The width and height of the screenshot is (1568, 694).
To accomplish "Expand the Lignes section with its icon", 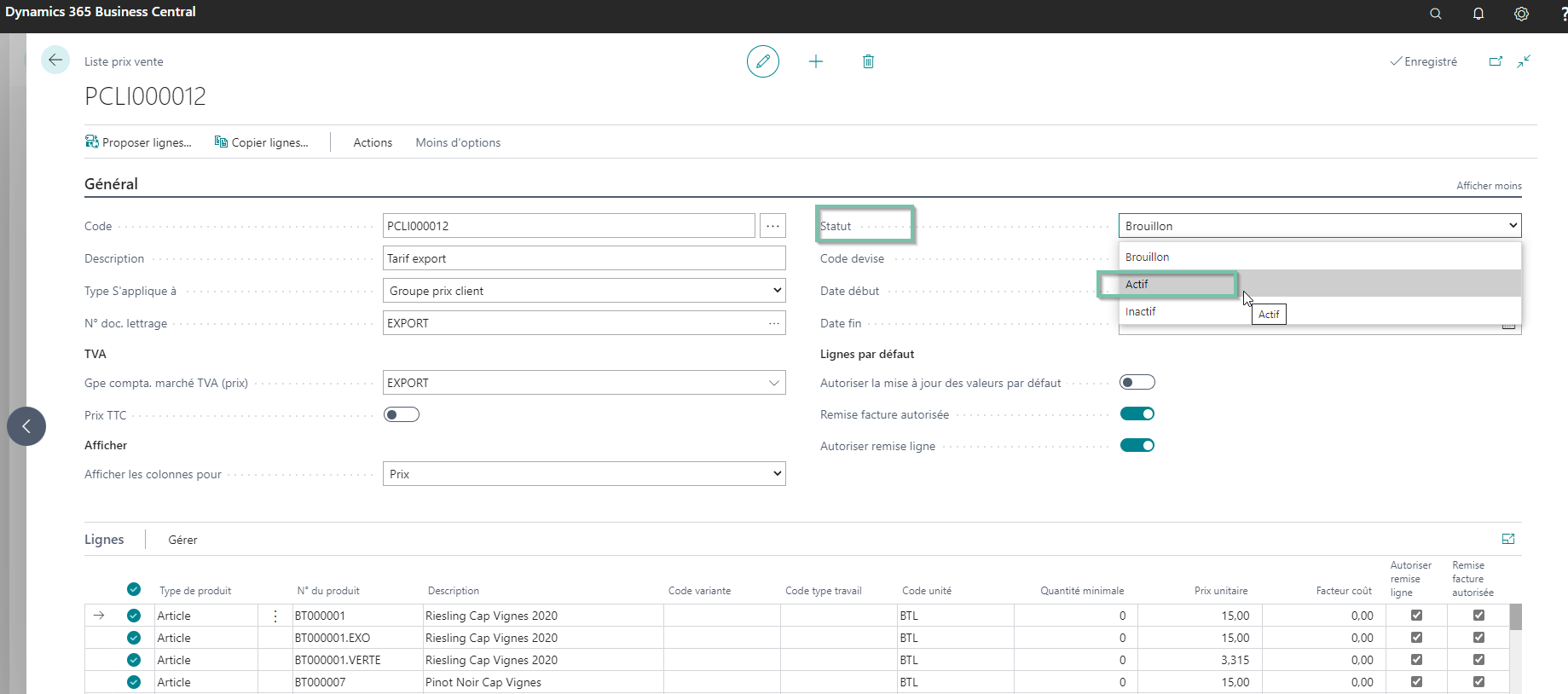I will 1508,539.
